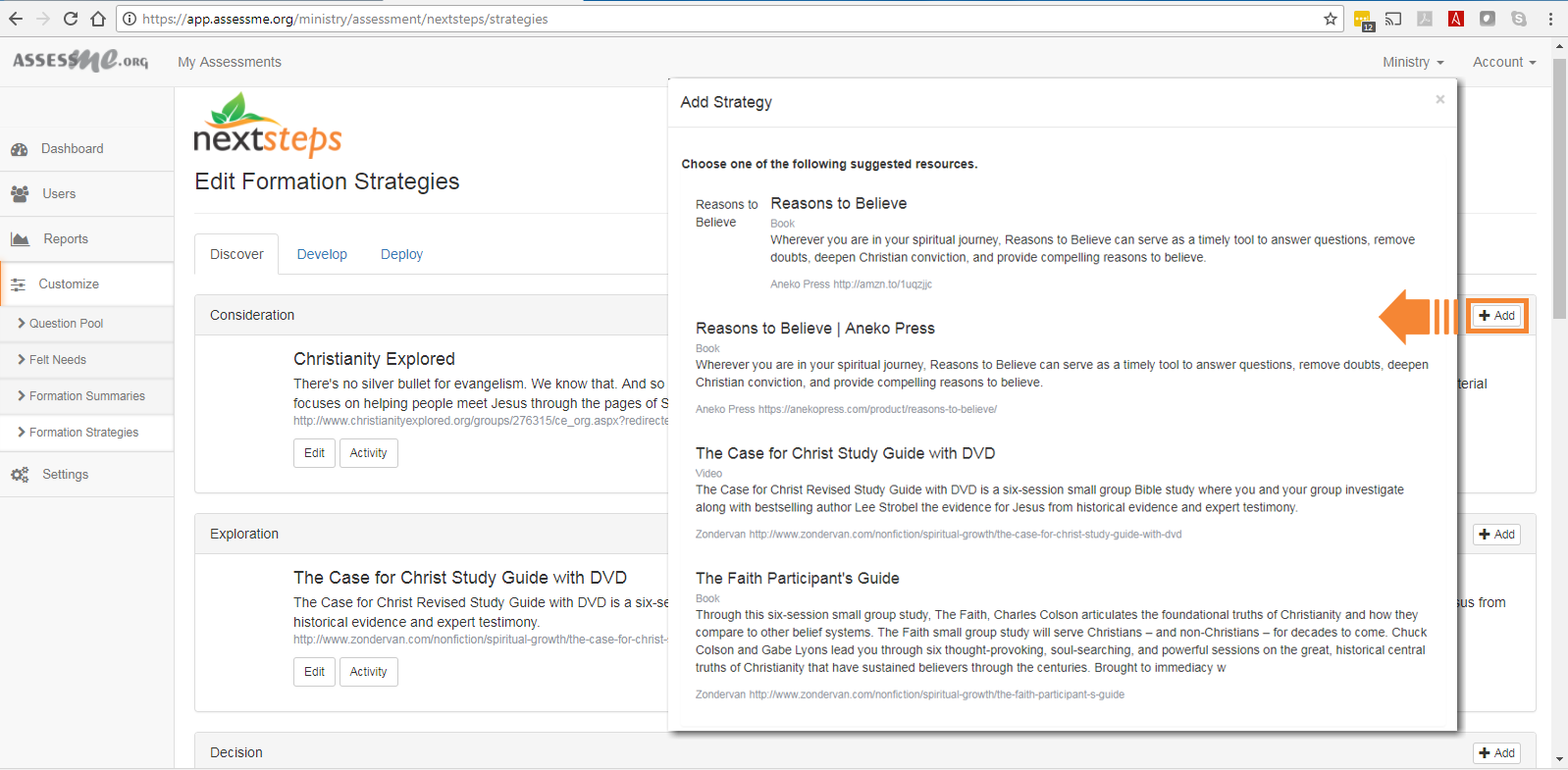This screenshot has height=770, width=1568.
Task: Open the Ministry dropdown menu
Action: click(1413, 62)
